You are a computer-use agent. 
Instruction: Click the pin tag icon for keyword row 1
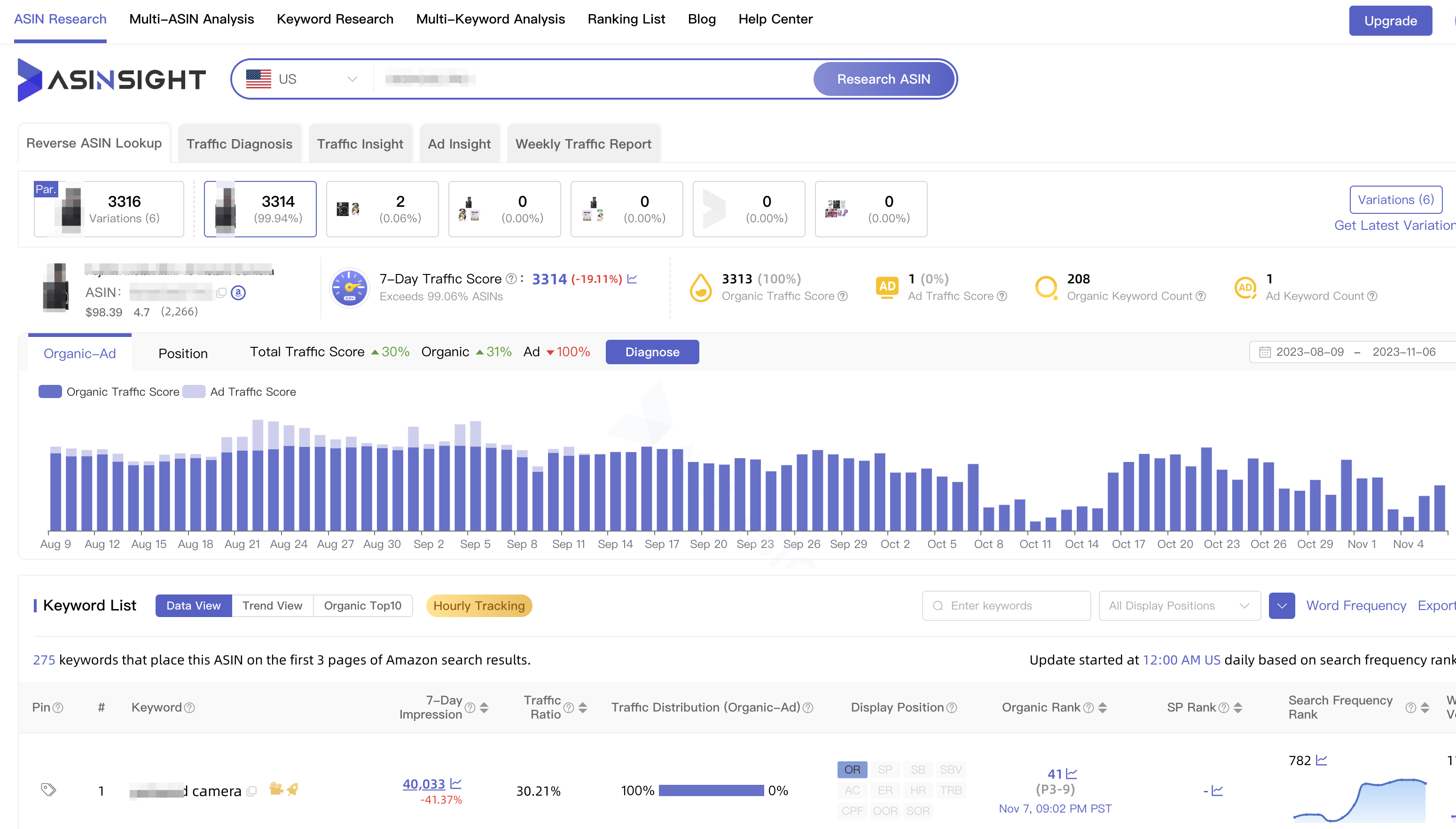pyautogui.click(x=48, y=790)
